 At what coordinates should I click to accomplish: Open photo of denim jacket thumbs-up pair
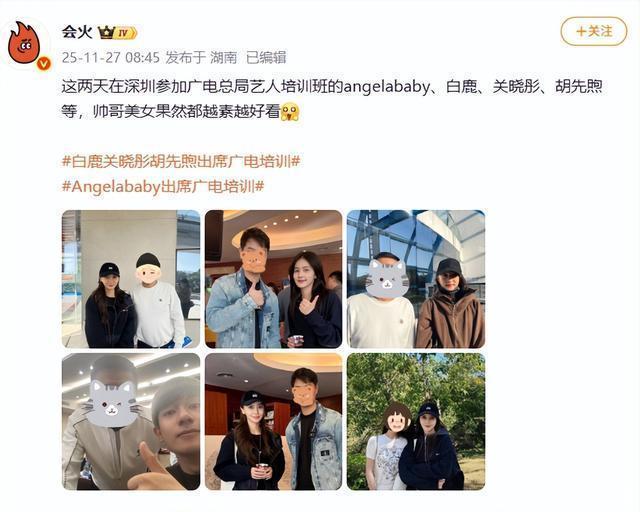pos(273,279)
